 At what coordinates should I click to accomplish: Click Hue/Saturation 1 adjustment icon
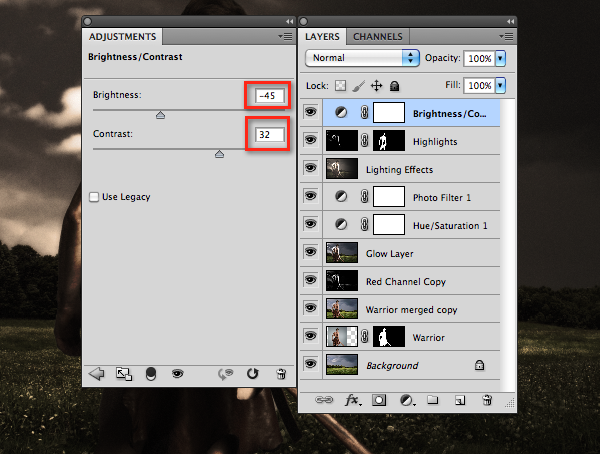coord(341,224)
